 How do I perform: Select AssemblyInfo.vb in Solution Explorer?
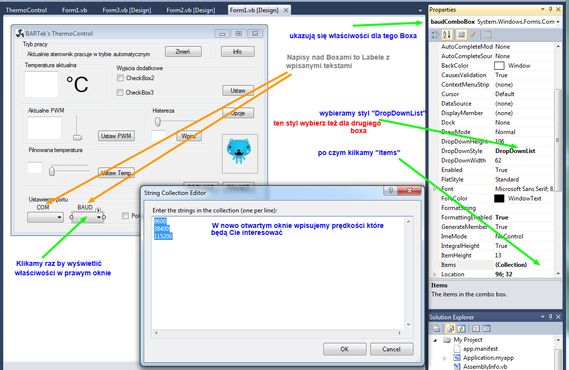coord(485,366)
